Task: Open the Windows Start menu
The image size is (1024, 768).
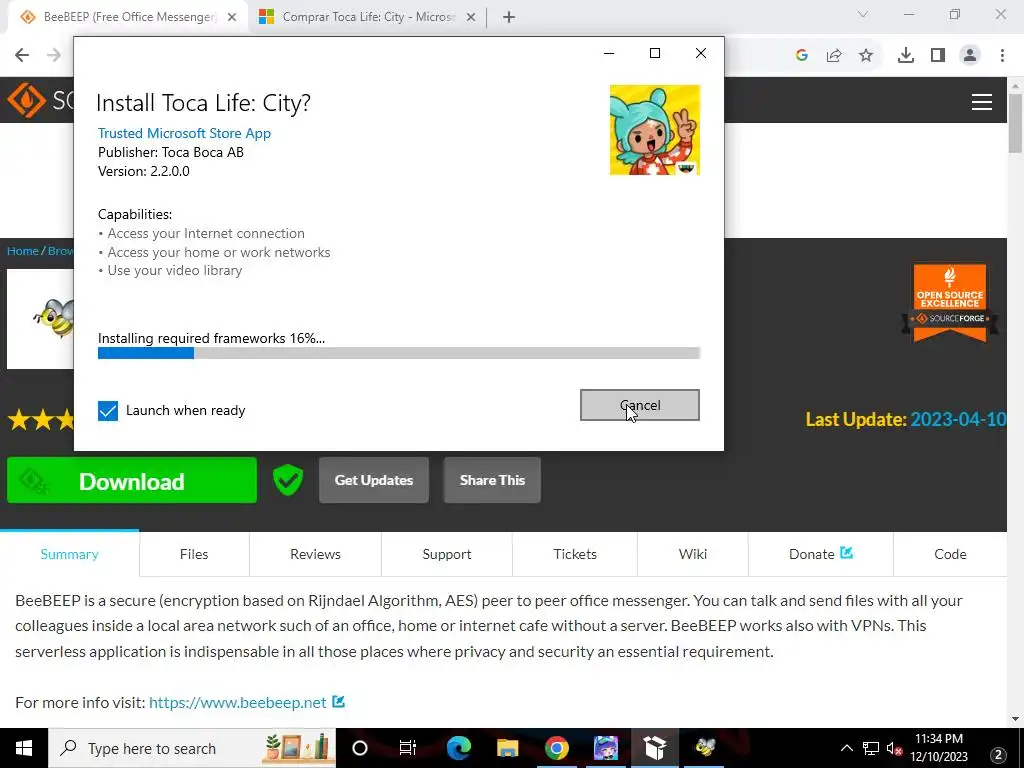Action: pyautogui.click(x=24, y=748)
